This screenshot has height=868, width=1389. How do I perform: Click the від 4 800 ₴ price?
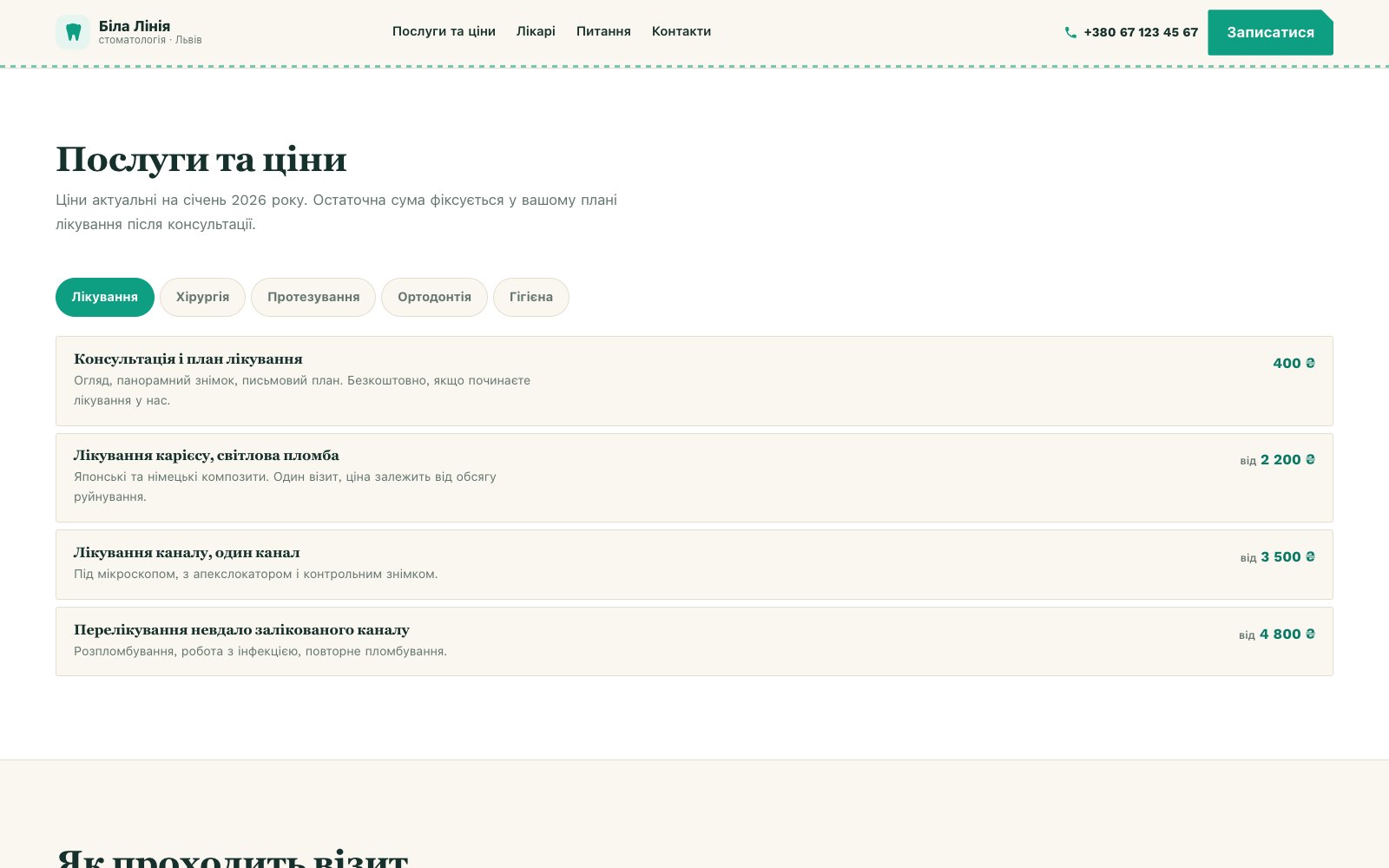1277,635
